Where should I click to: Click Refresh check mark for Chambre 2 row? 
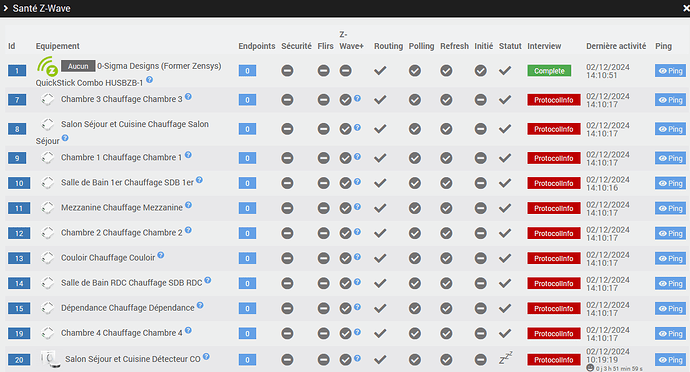click(446, 233)
